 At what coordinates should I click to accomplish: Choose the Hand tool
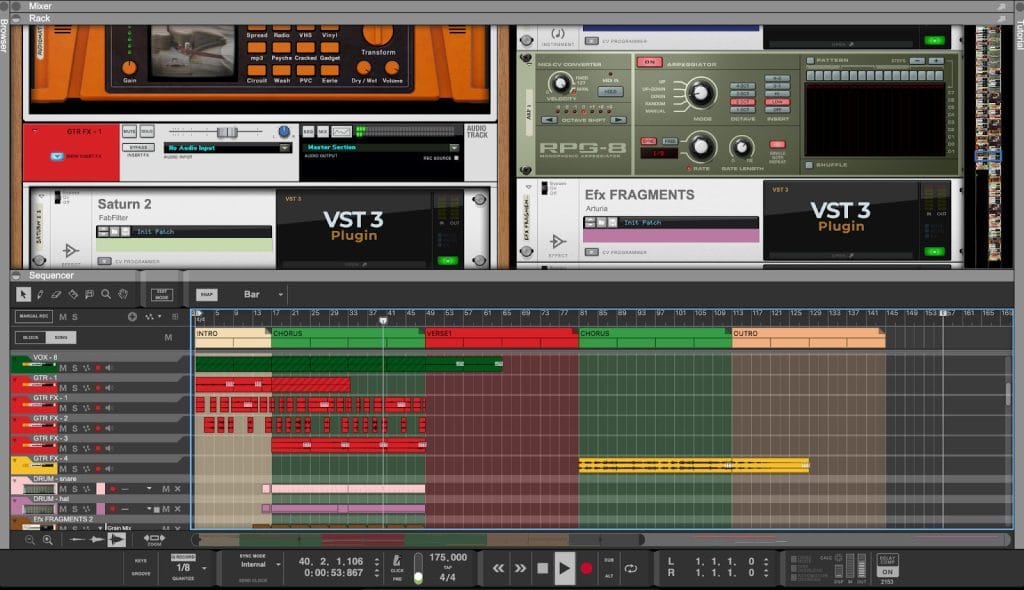122,294
